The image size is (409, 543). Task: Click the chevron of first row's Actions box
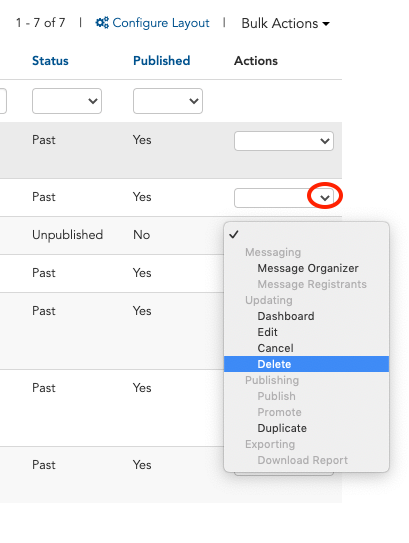tap(325, 141)
